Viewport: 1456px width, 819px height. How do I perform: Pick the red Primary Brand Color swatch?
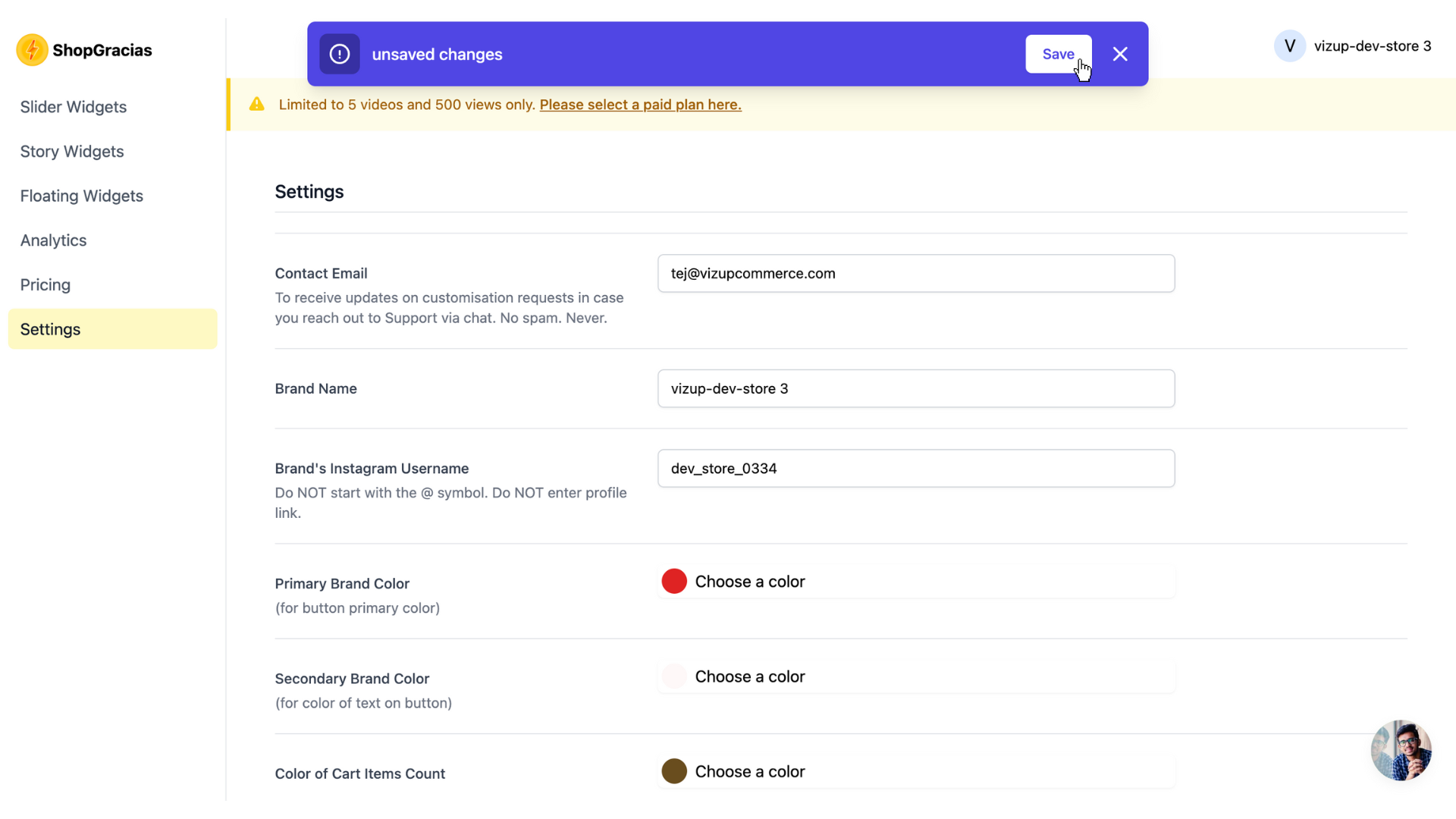click(674, 582)
